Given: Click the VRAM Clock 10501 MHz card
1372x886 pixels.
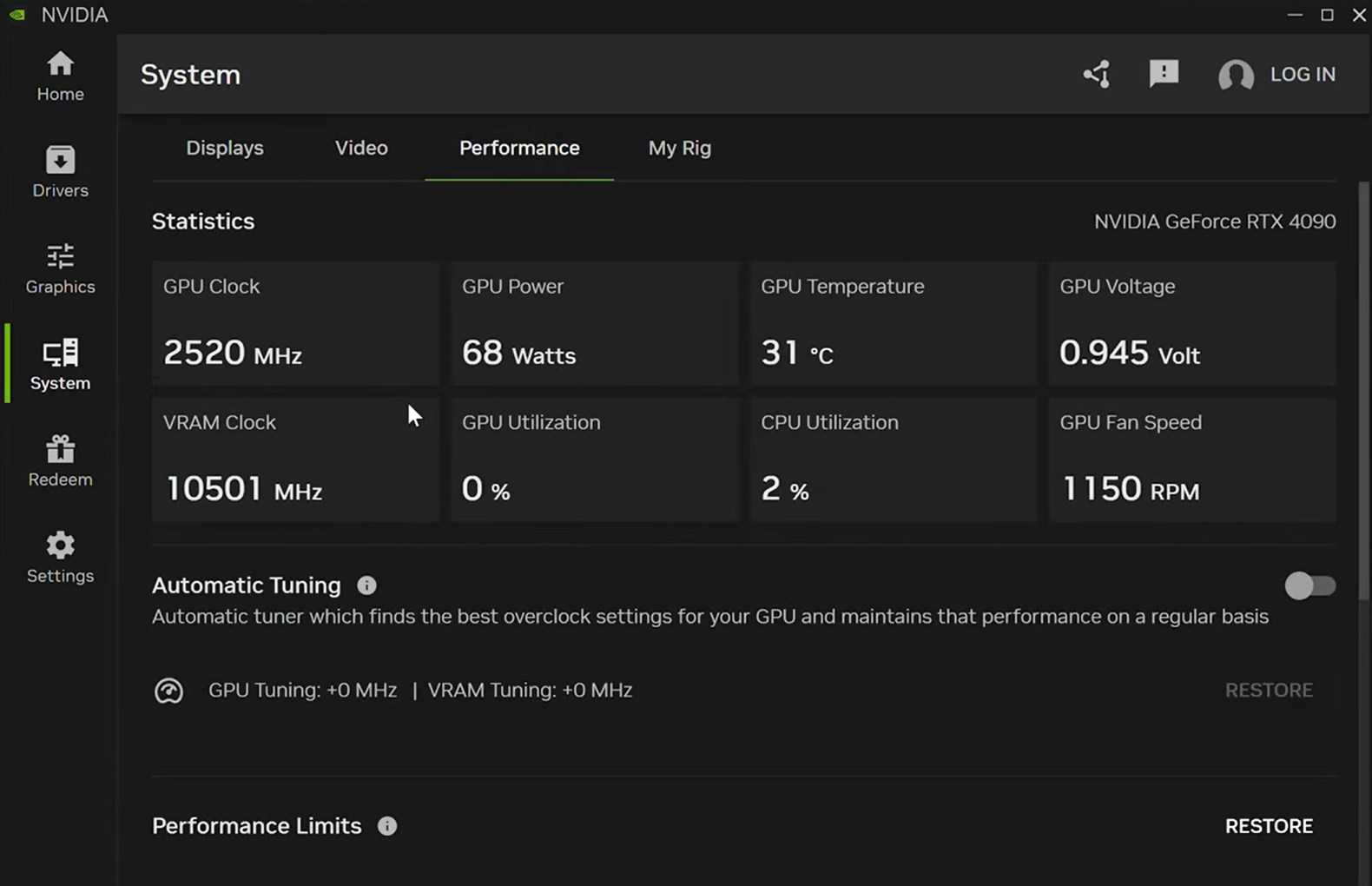Looking at the screenshot, I should [x=295, y=460].
